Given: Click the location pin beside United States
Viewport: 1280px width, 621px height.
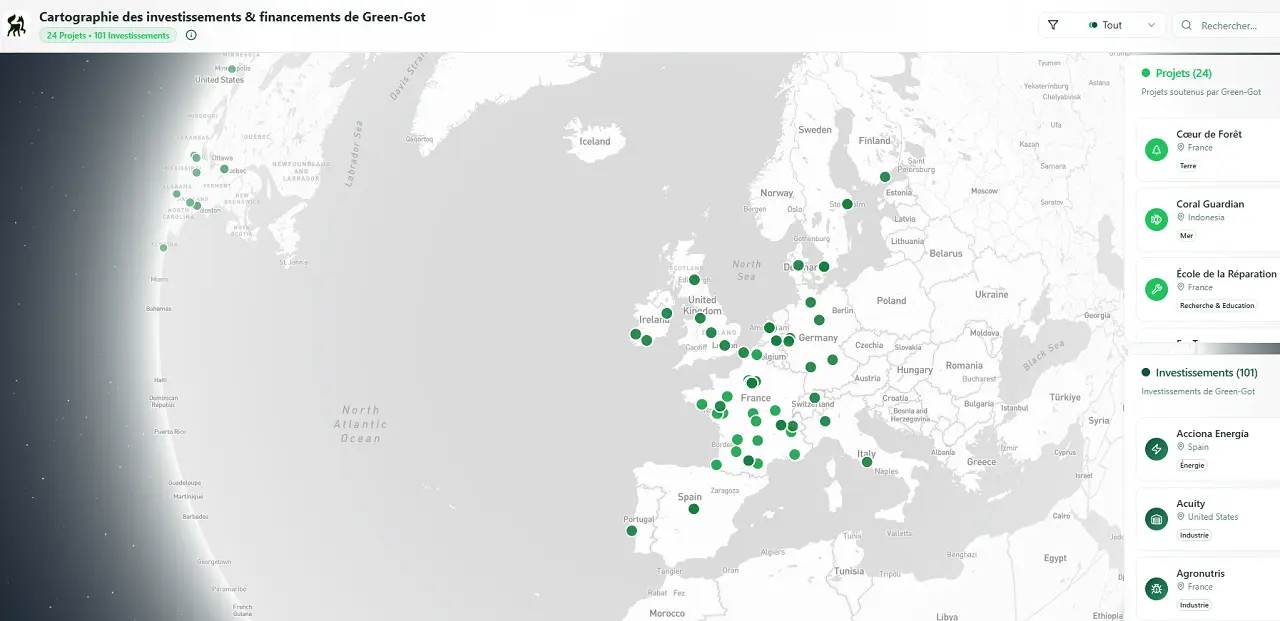Looking at the screenshot, I should 1181,517.
